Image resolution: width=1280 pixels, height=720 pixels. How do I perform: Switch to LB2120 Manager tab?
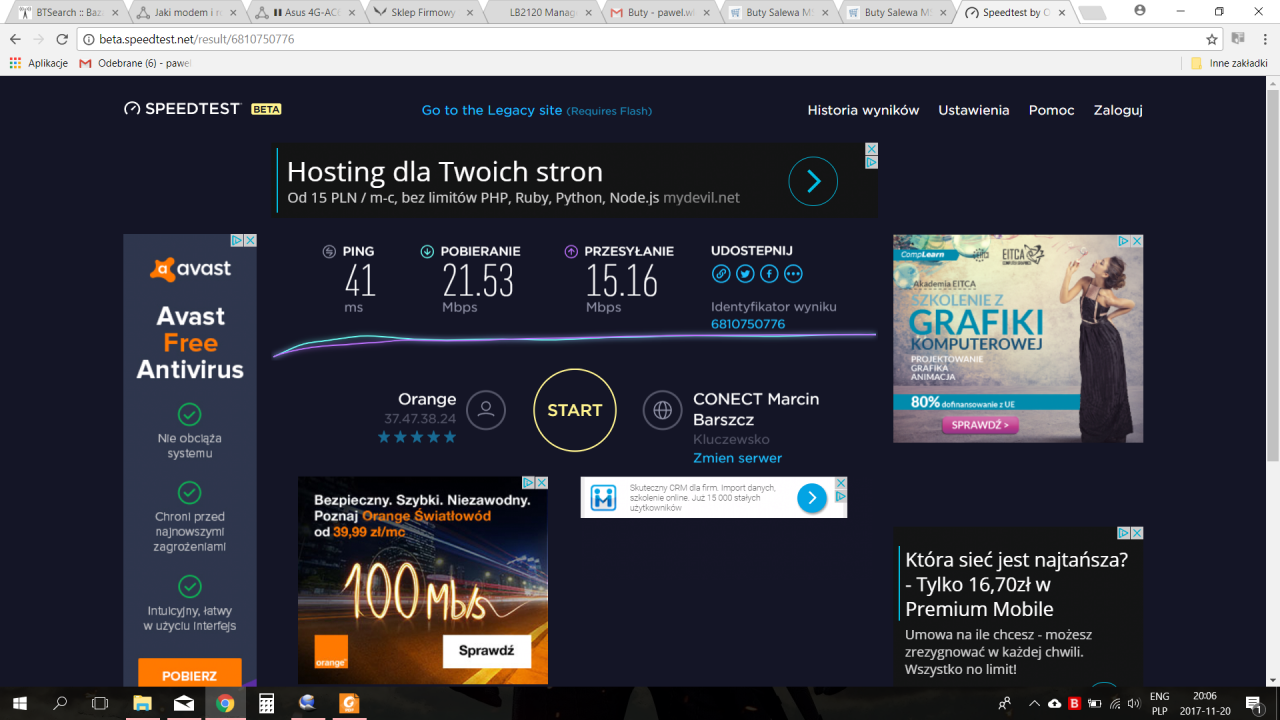coord(540,13)
